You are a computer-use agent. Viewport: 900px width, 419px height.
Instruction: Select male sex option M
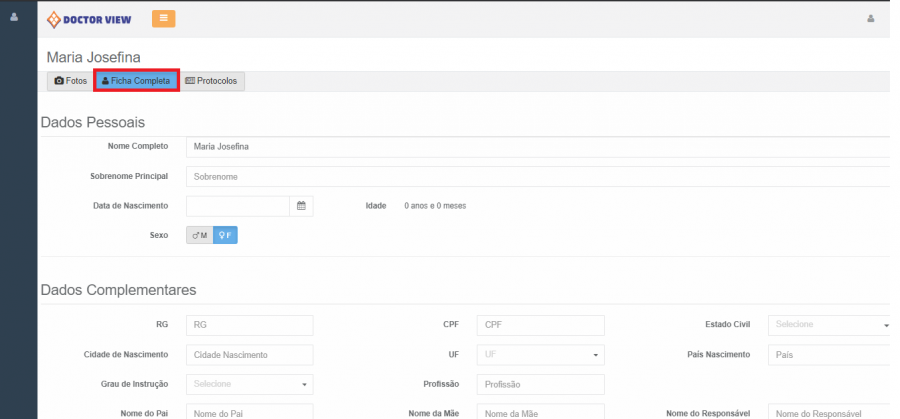pyautogui.click(x=199, y=235)
